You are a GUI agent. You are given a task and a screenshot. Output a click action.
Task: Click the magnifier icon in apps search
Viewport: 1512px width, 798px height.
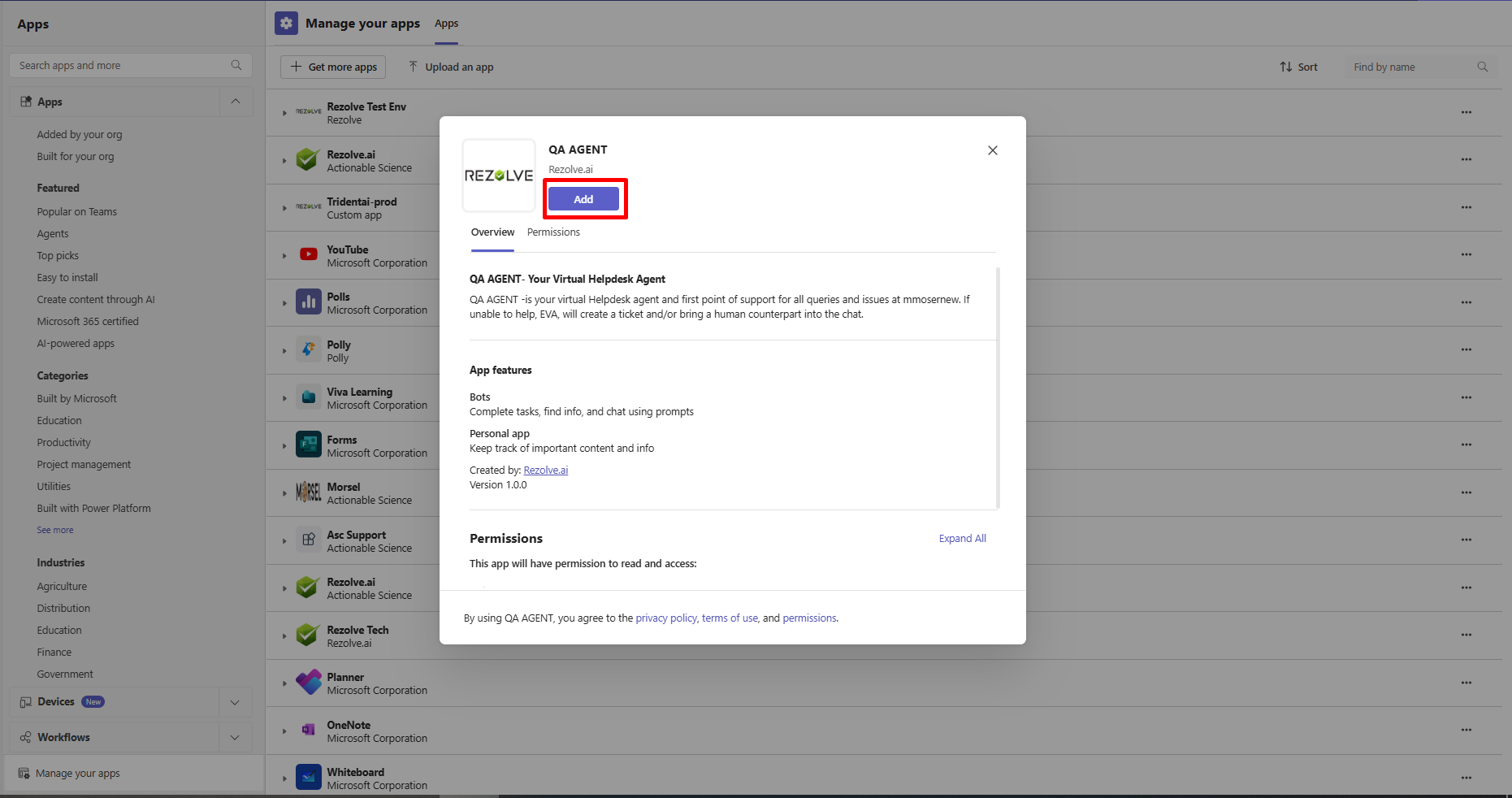tap(236, 66)
